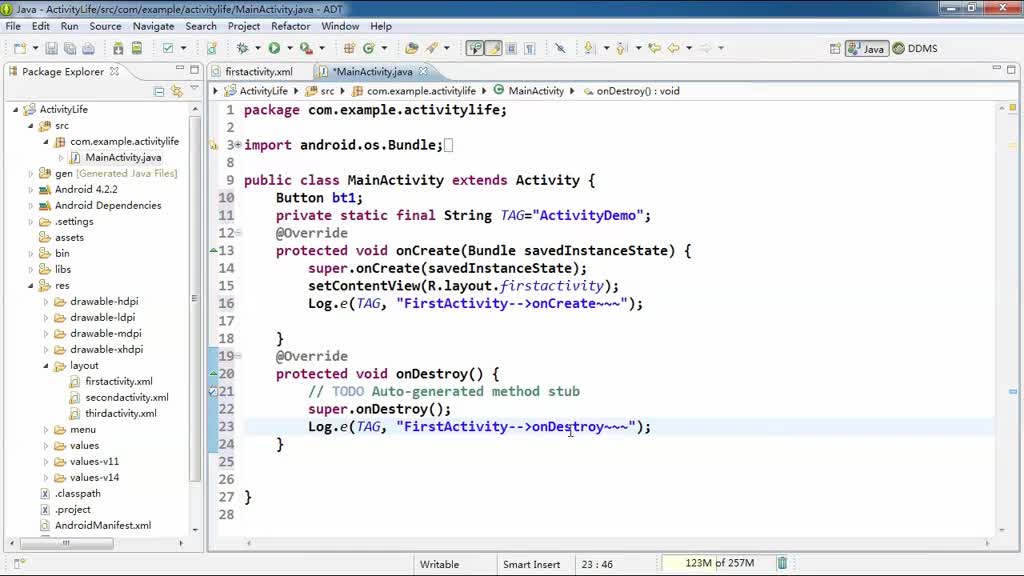Expand the drawable-hdpi folder
This screenshot has width=1024, height=576.
tap(46, 302)
